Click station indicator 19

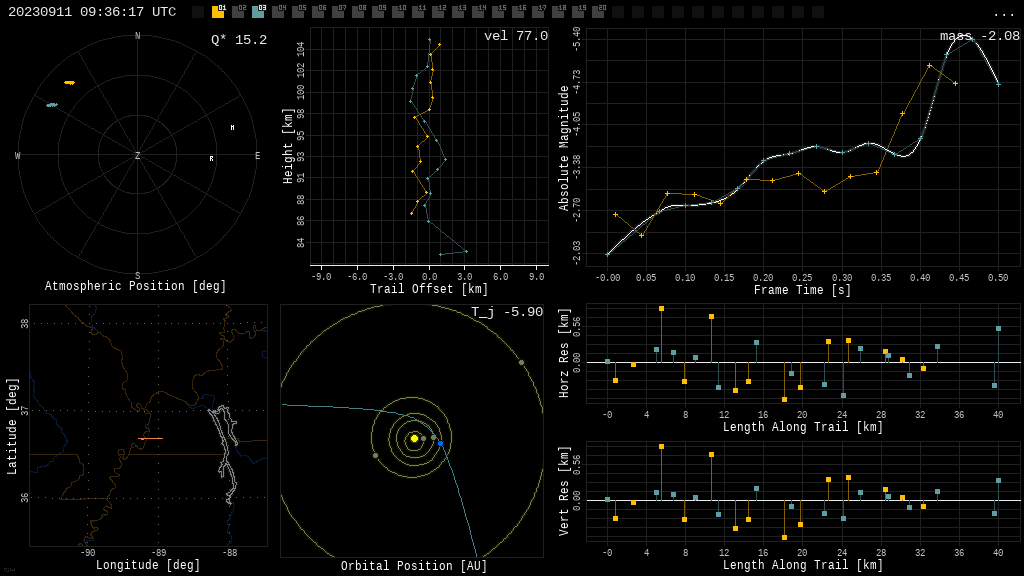[578, 12]
